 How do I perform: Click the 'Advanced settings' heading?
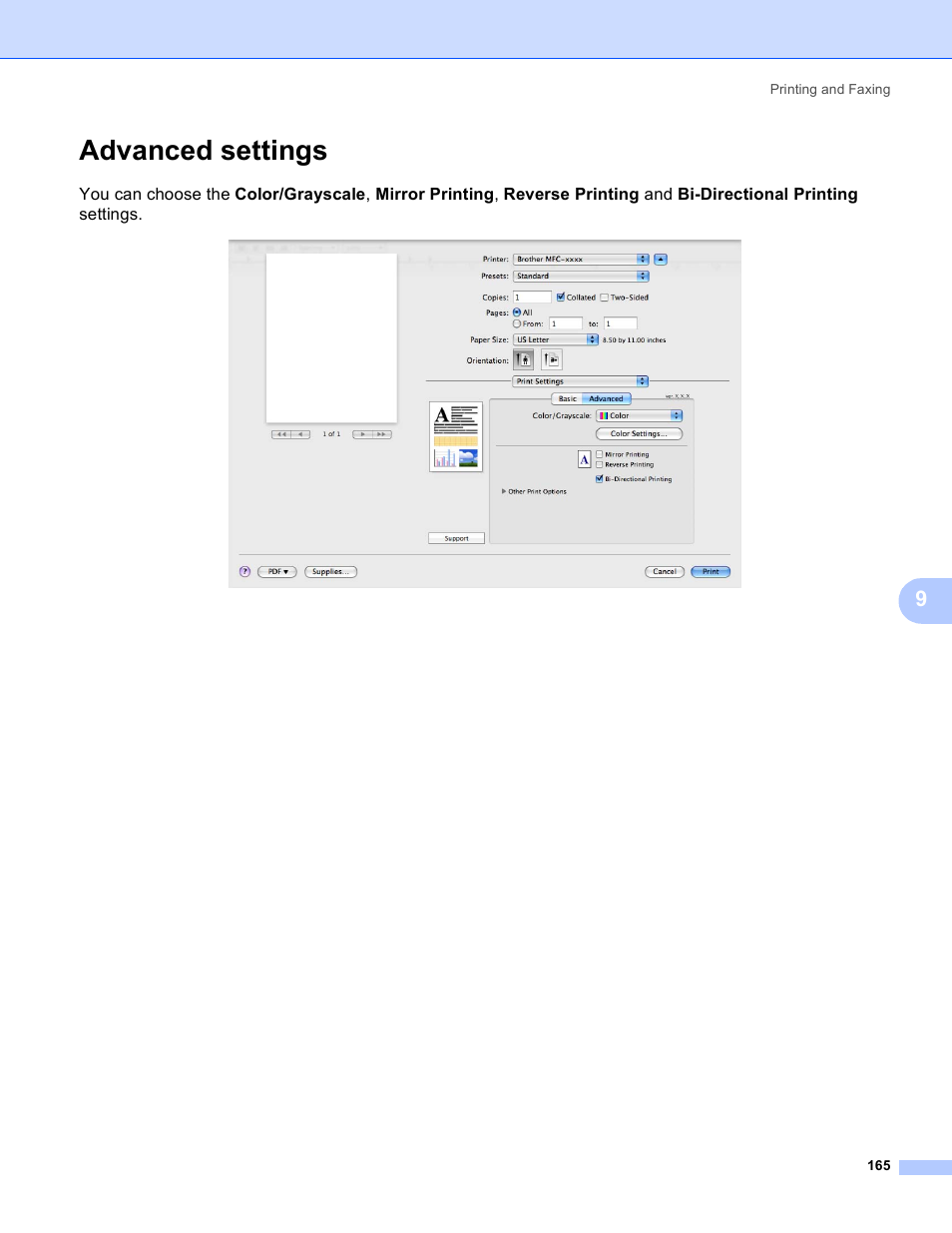pyautogui.click(x=204, y=151)
